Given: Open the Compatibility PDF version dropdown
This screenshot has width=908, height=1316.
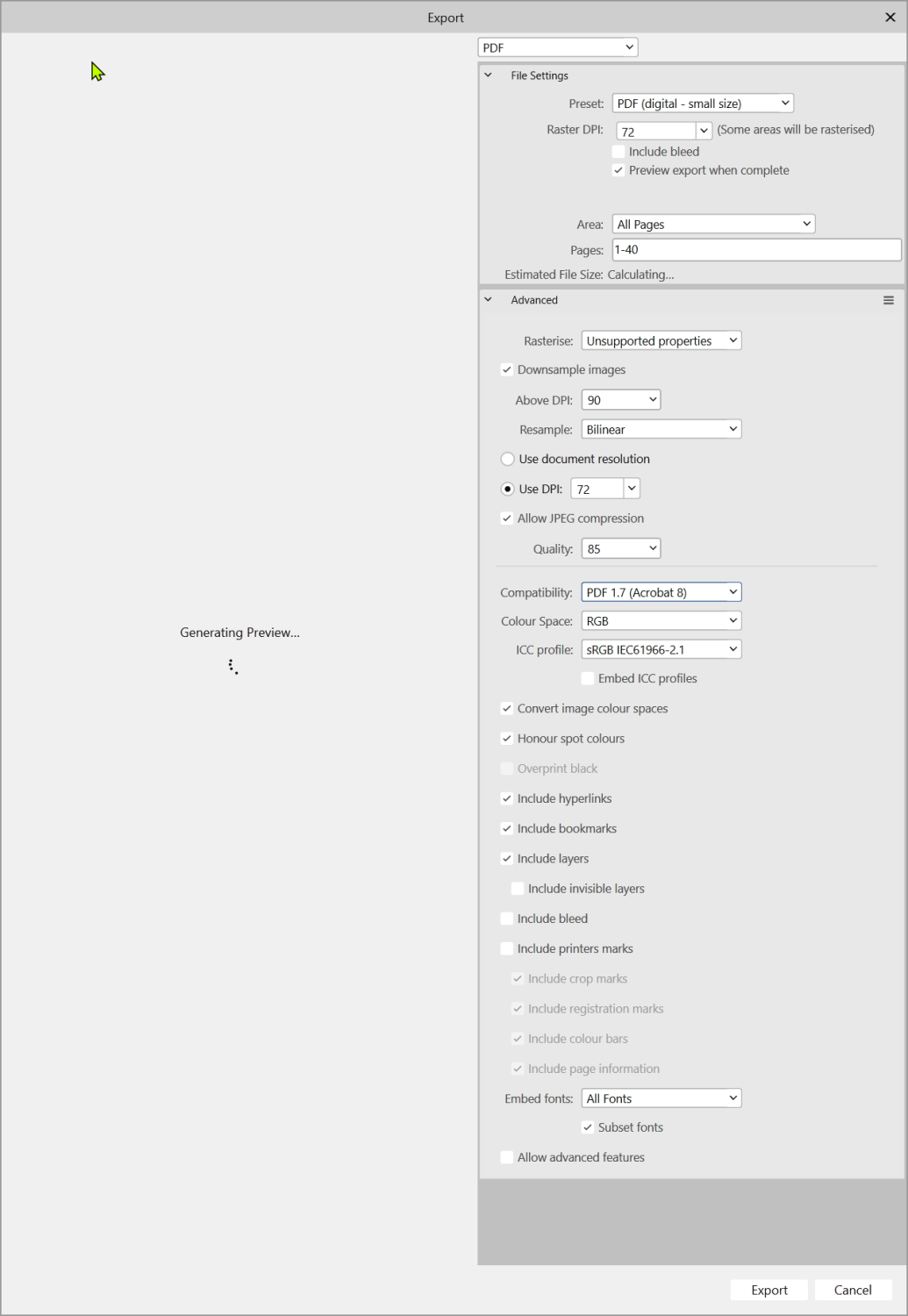Looking at the screenshot, I should click(661, 592).
